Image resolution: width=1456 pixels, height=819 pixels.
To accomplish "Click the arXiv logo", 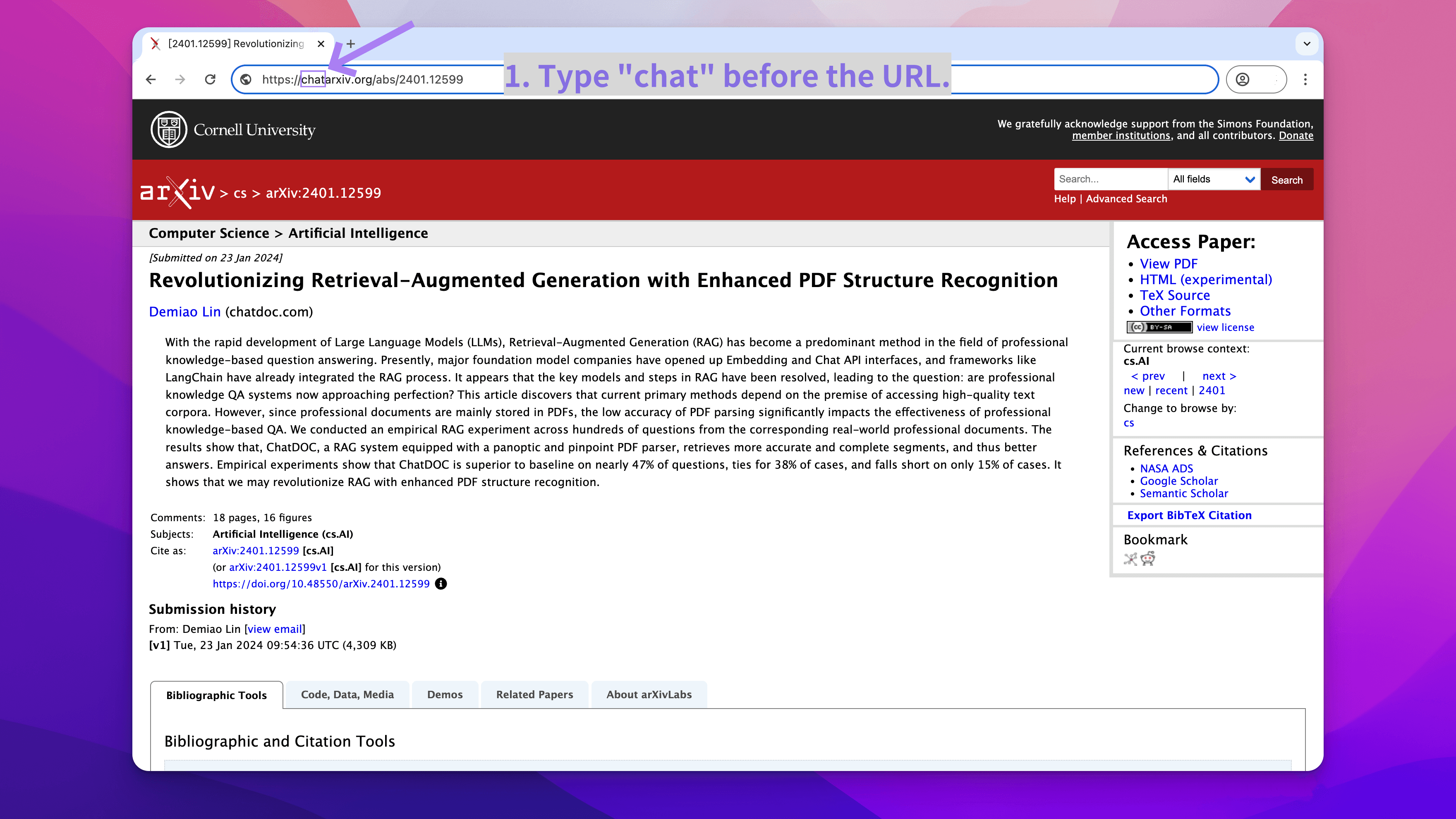I will pyautogui.click(x=177, y=193).
